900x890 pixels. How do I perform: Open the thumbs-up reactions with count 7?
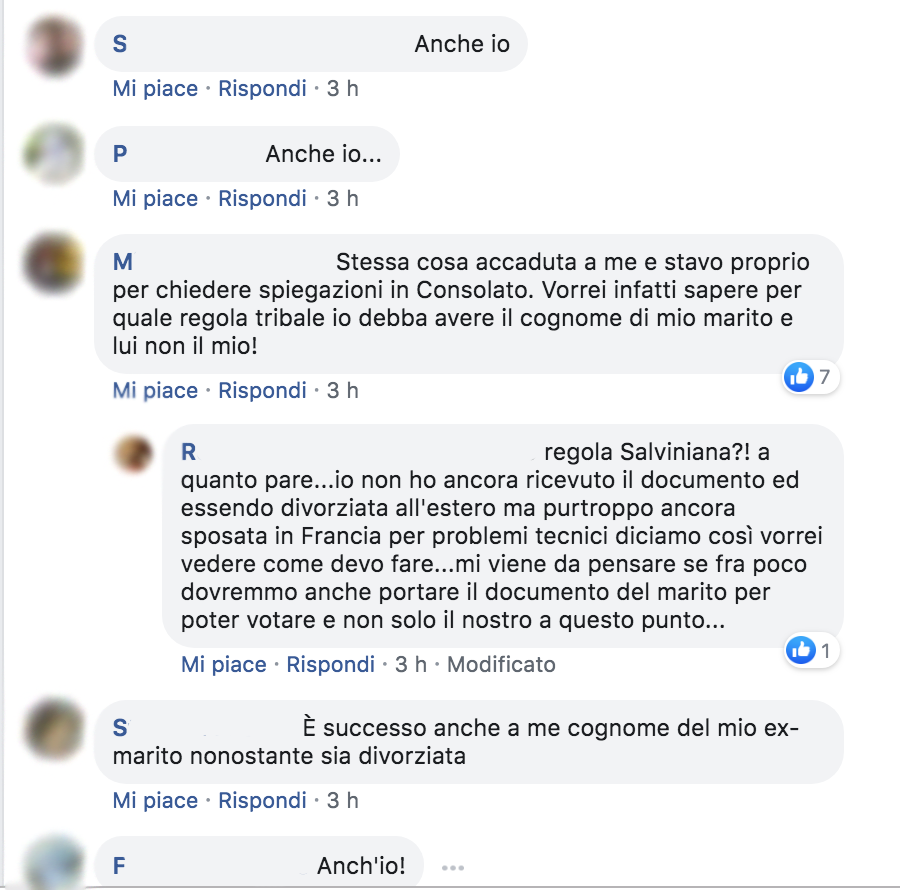point(811,377)
